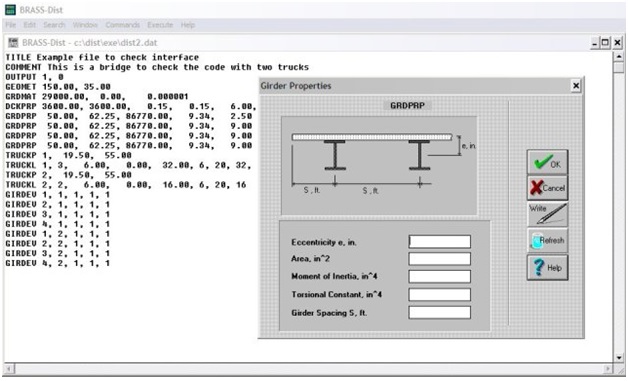Select the Moment of Inertia input field

click(439, 276)
